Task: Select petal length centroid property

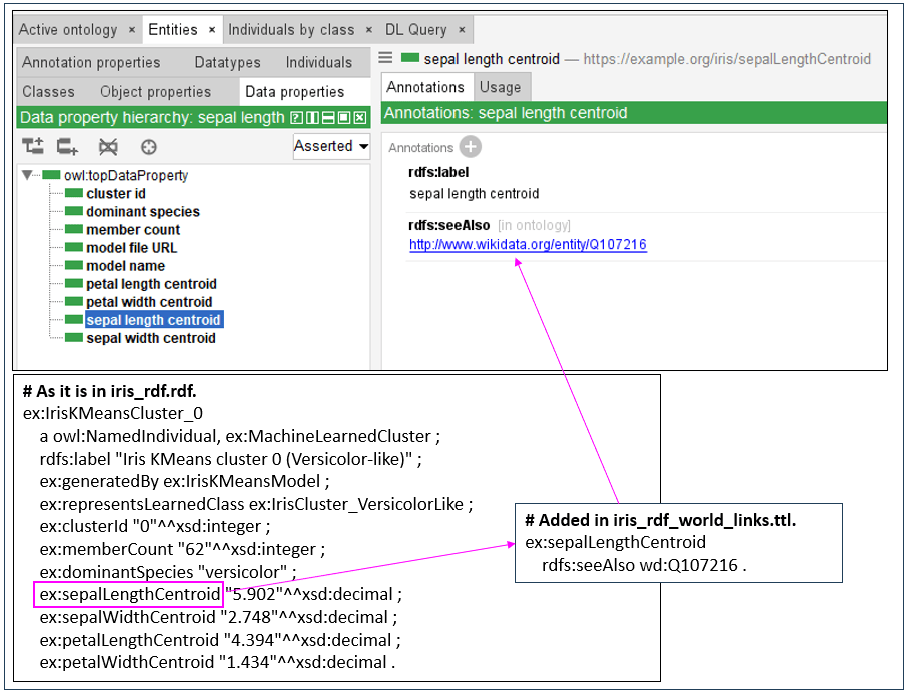Action: click(151, 284)
